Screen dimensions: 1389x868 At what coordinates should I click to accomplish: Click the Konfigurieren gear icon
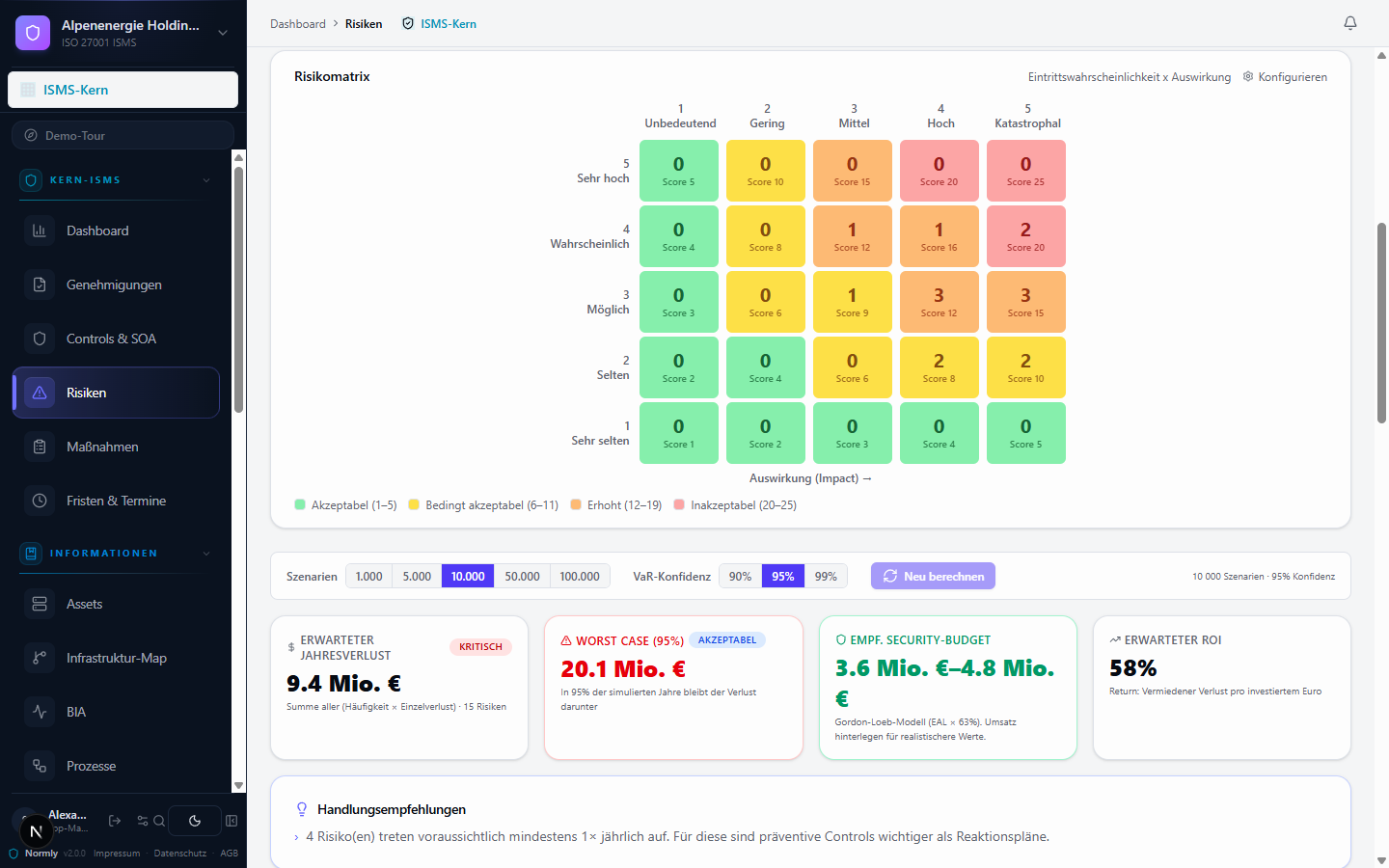1248,76
